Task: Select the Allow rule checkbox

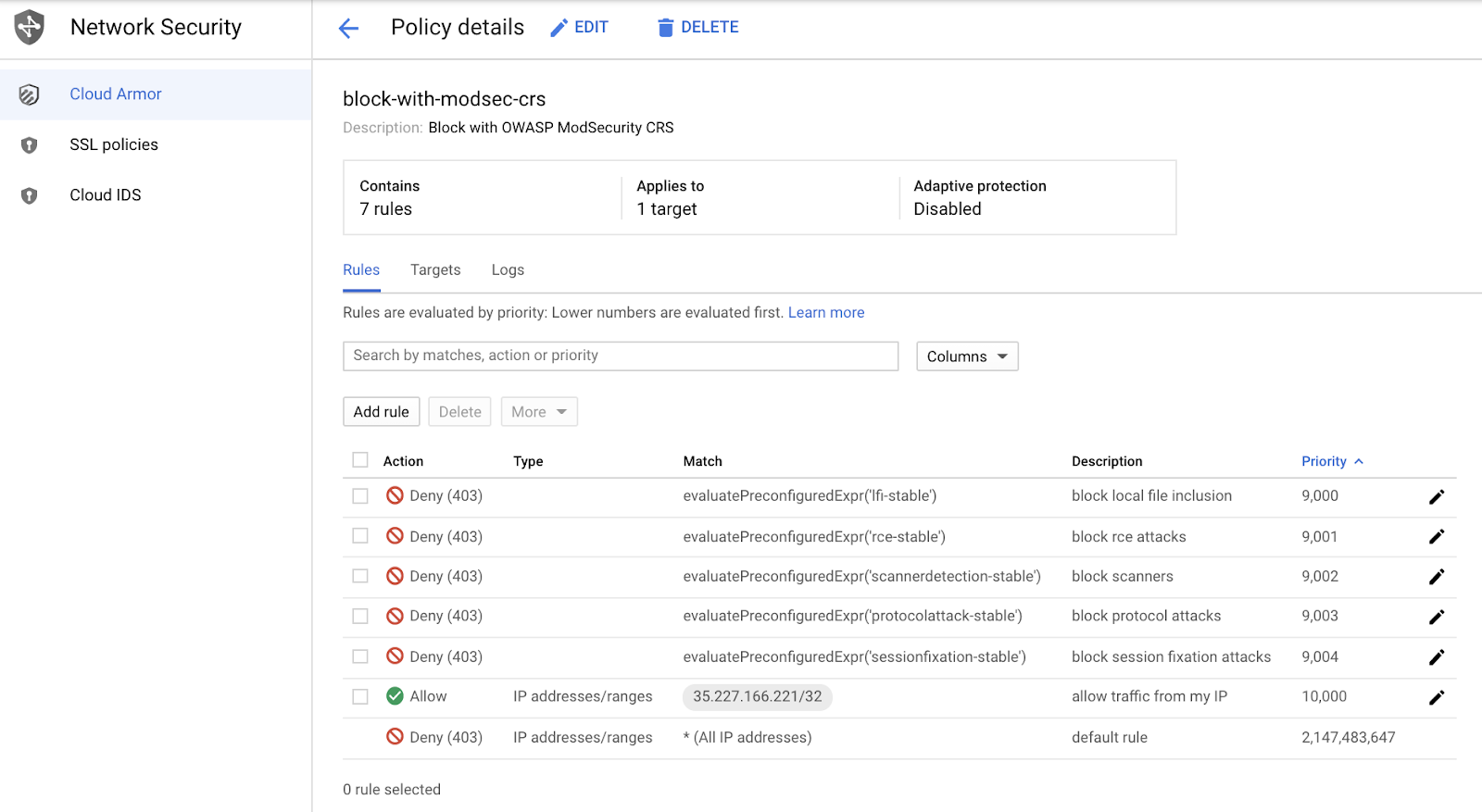Action: pos(360,696)
